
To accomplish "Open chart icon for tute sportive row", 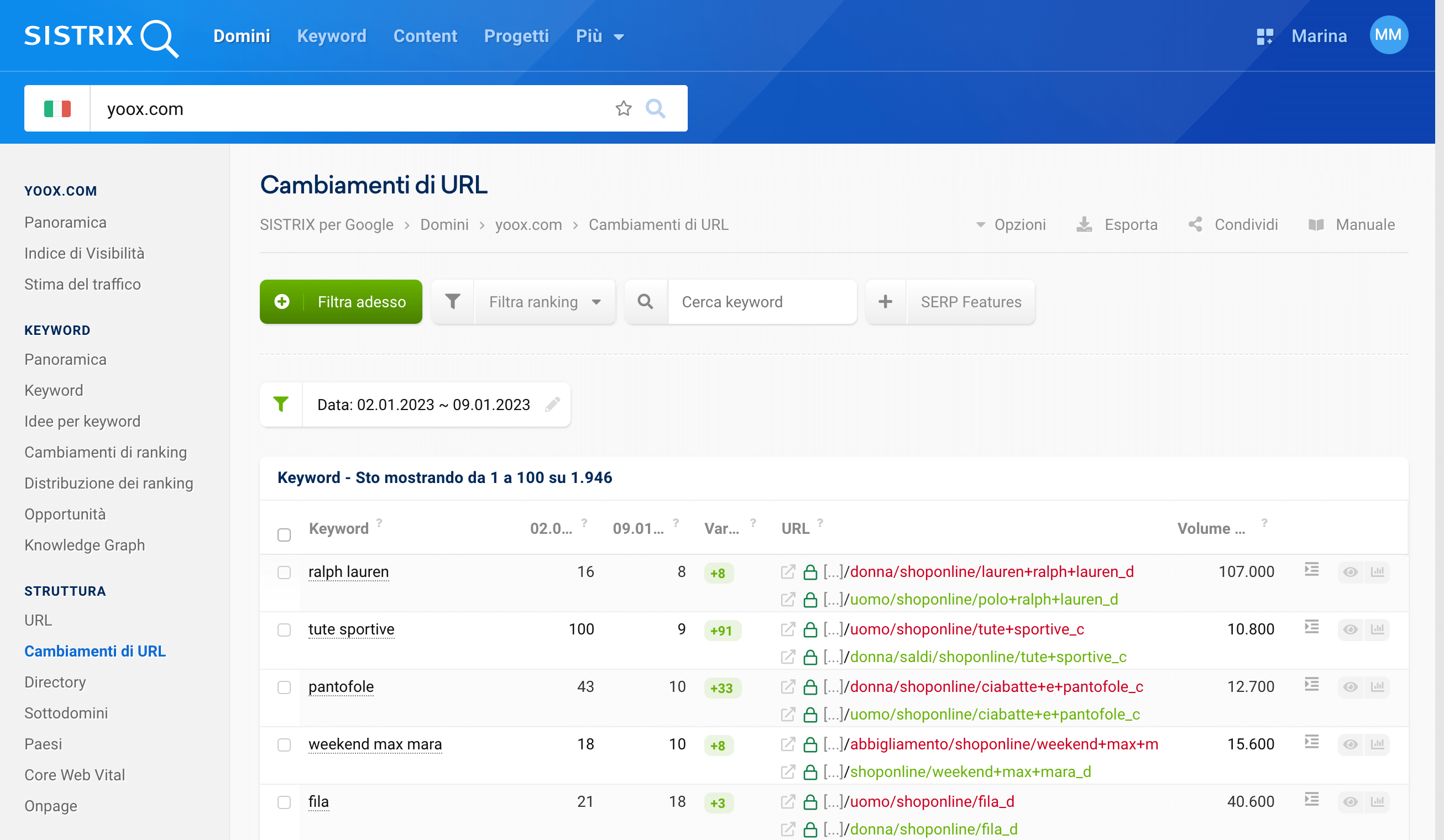I will pos(1377,629).
